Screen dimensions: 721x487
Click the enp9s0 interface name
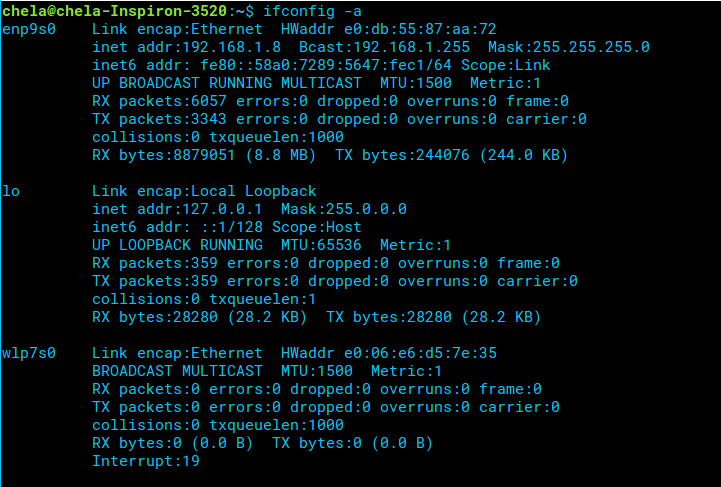coord(29,29)
